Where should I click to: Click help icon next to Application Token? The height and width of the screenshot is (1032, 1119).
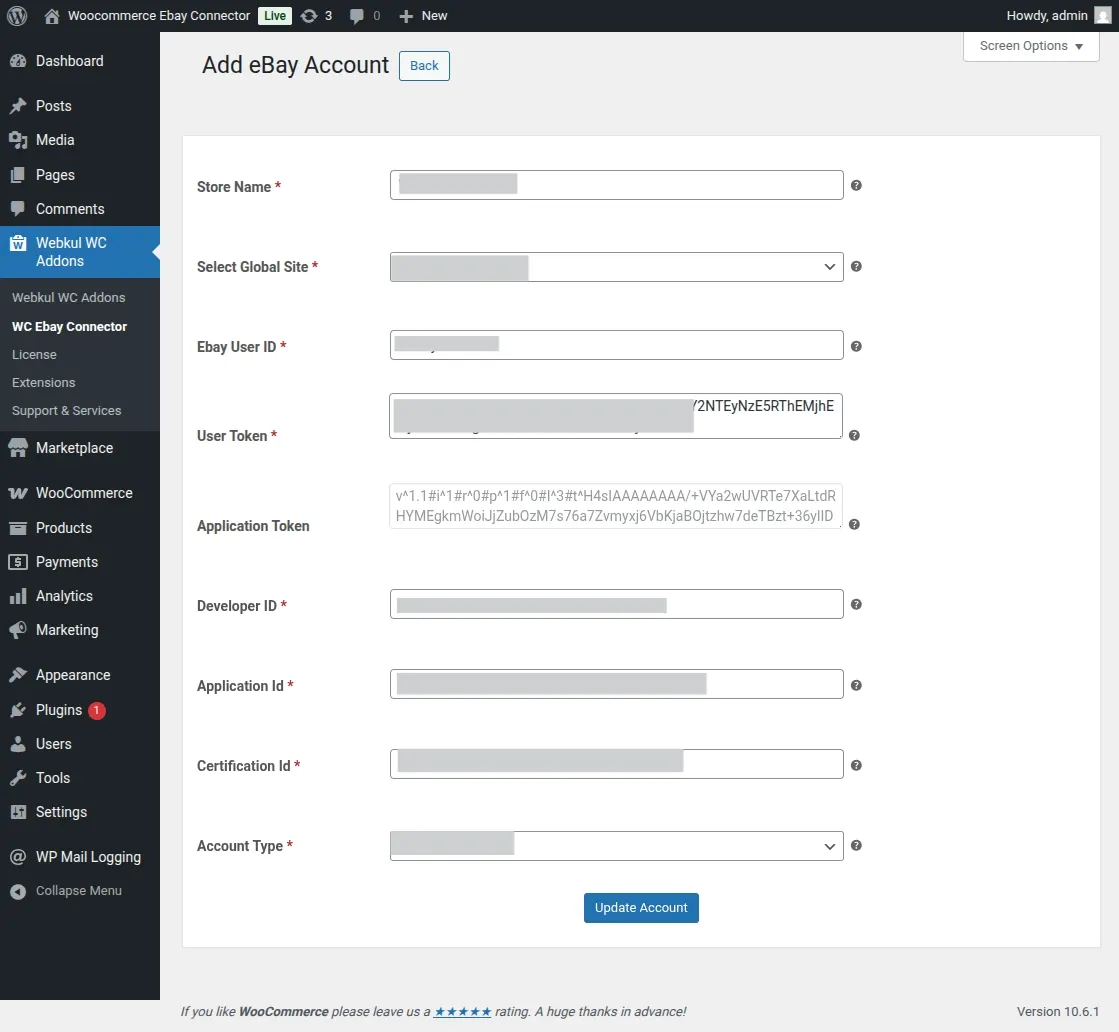[854, 525]
